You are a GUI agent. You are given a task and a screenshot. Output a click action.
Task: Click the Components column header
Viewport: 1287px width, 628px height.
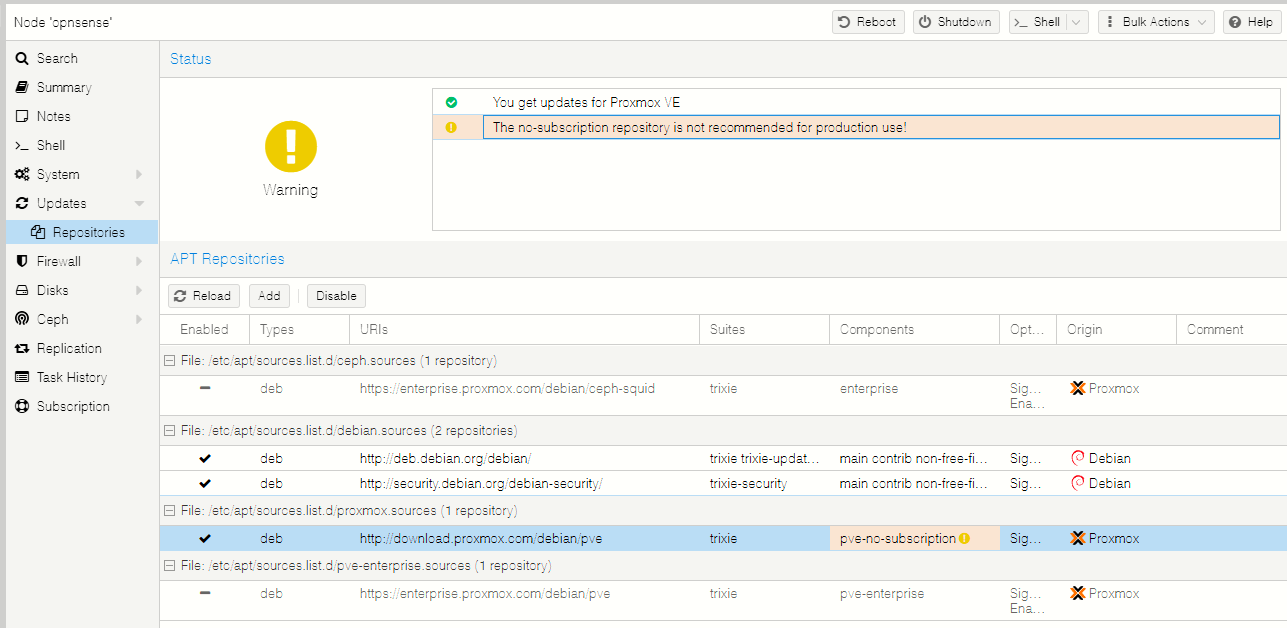914,329
